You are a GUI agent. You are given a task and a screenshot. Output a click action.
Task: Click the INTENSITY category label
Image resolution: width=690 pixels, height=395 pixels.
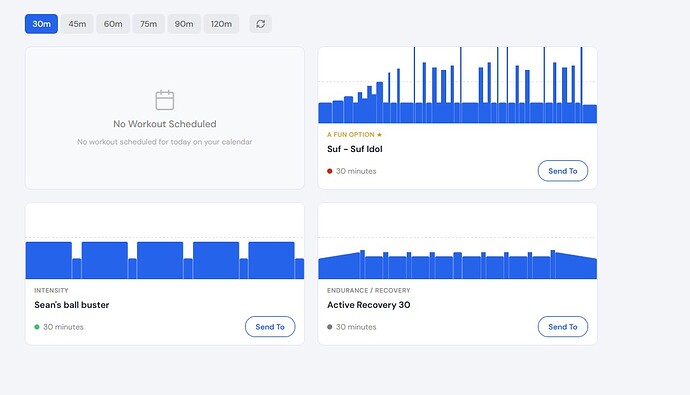coord(51,290)
